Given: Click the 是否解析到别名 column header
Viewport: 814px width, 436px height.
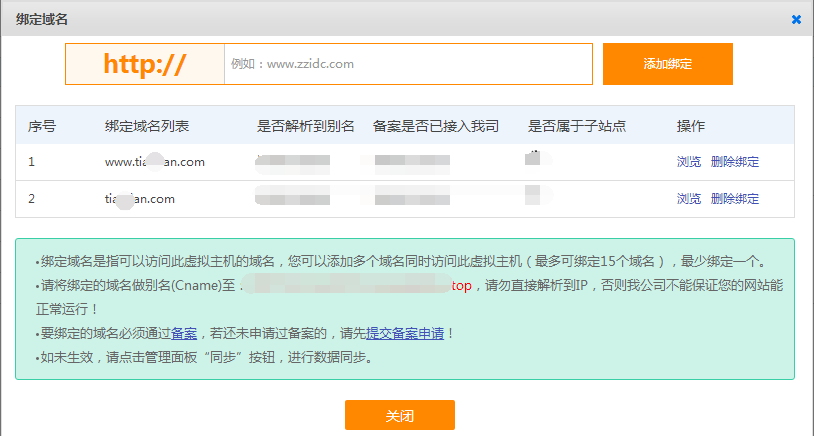Looking at the screenshot, I should tap(306, 126).
